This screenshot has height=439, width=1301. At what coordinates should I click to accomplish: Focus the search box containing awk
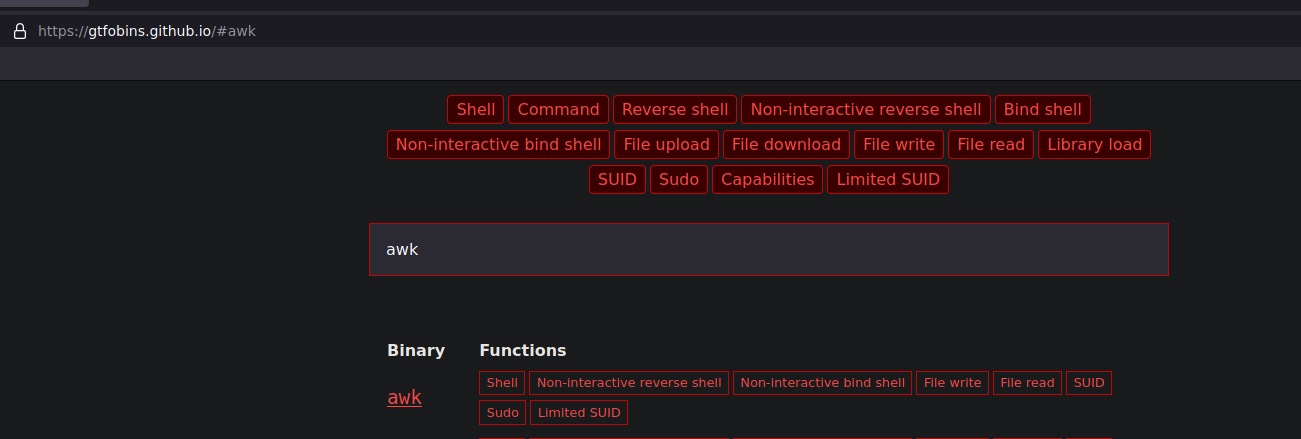point(768,249)
